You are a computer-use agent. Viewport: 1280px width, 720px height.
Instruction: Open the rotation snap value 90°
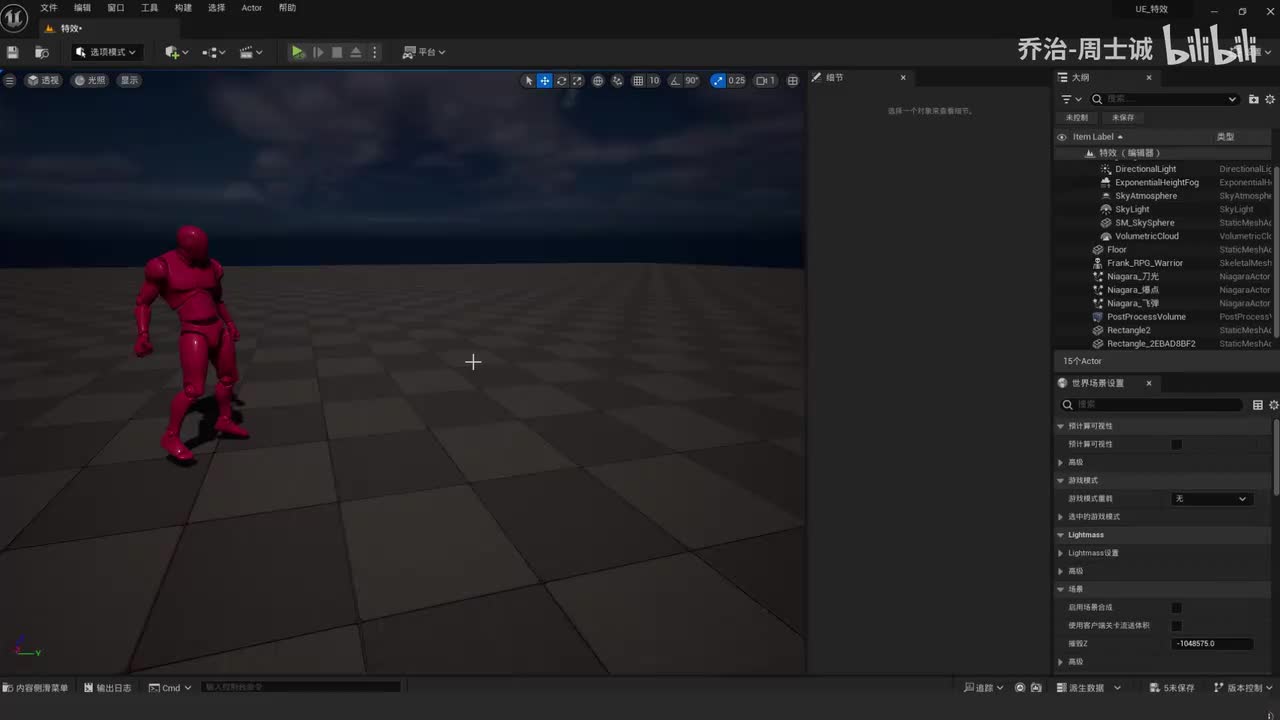point(692,81)
